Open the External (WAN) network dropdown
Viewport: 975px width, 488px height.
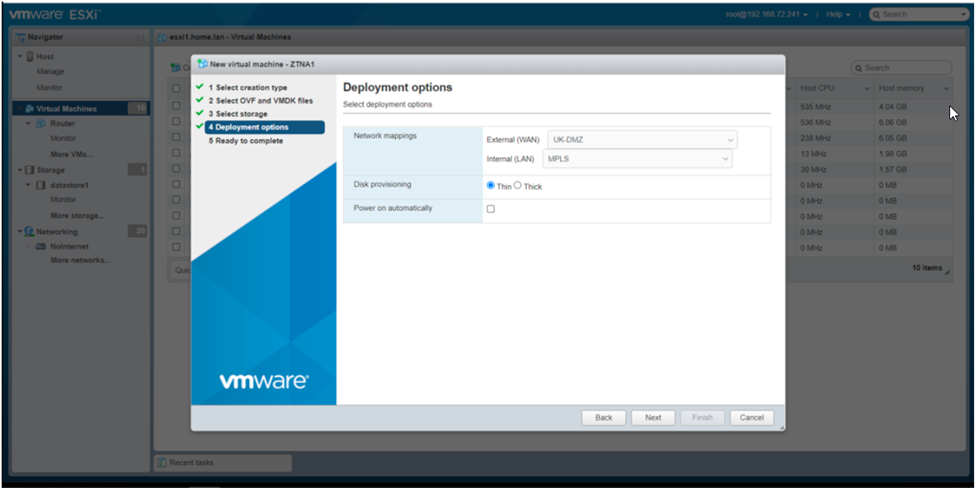(642, 140)
